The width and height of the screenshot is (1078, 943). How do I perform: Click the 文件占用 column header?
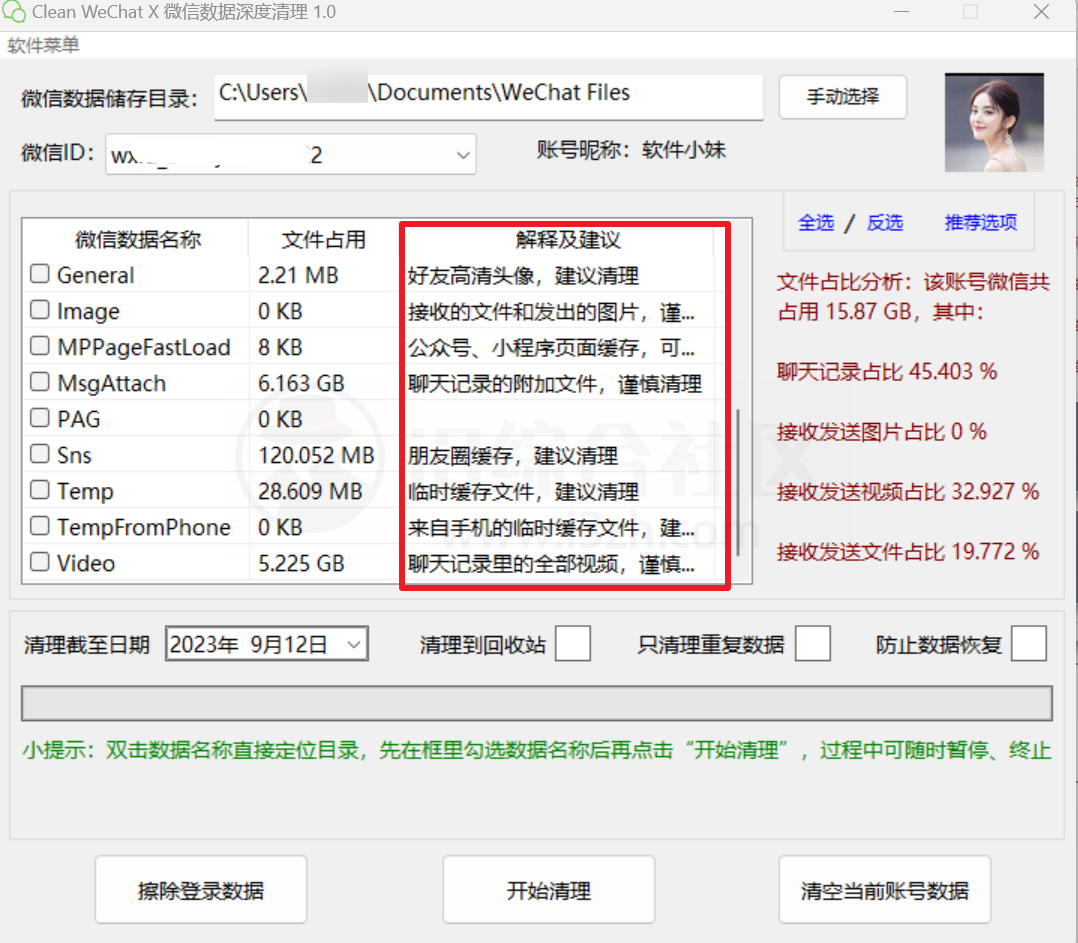point(323,239)
